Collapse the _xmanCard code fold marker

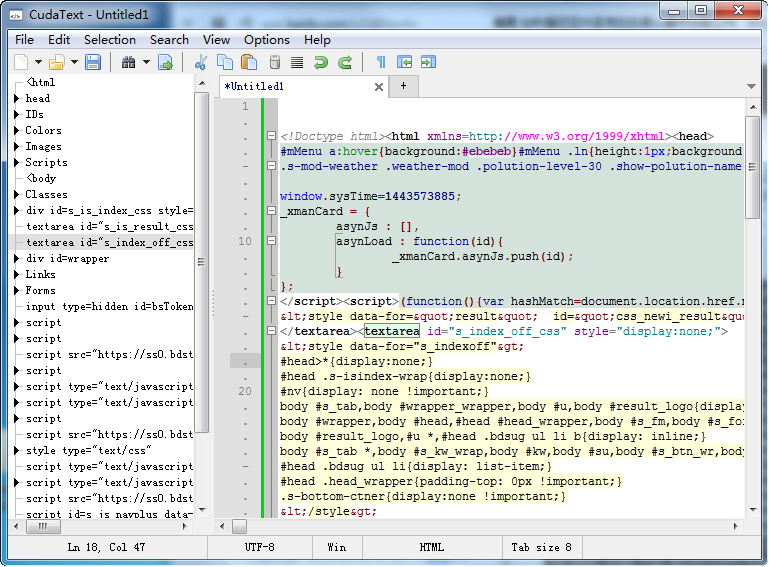click(270, 211)
